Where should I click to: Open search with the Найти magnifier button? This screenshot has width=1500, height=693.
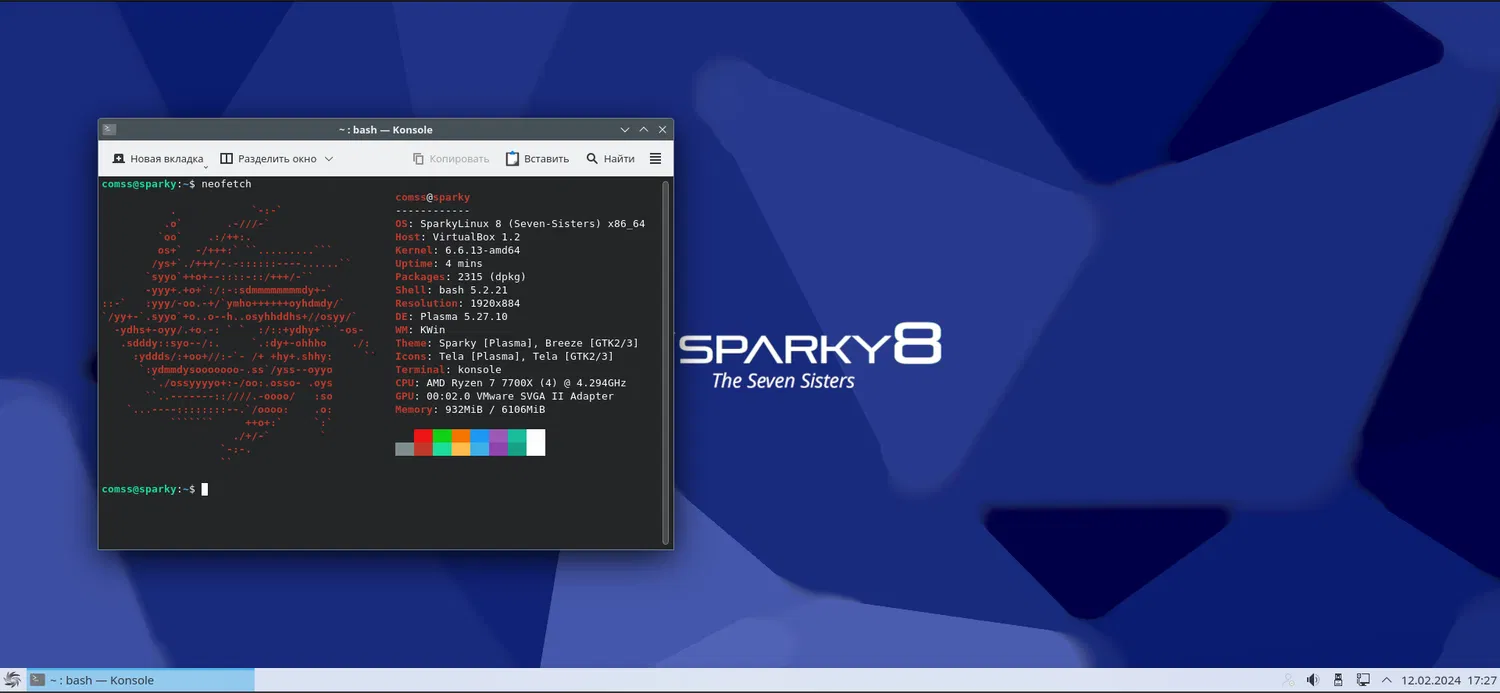[x=611, y=158]
